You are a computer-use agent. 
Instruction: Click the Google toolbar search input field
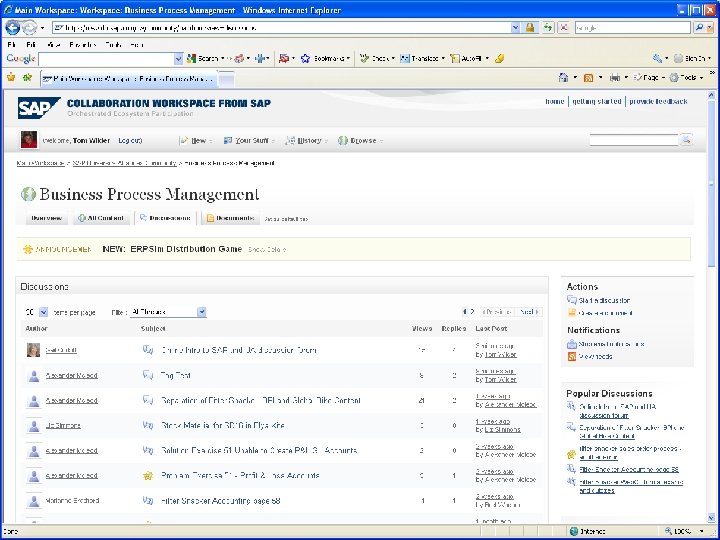click(107, 59)
